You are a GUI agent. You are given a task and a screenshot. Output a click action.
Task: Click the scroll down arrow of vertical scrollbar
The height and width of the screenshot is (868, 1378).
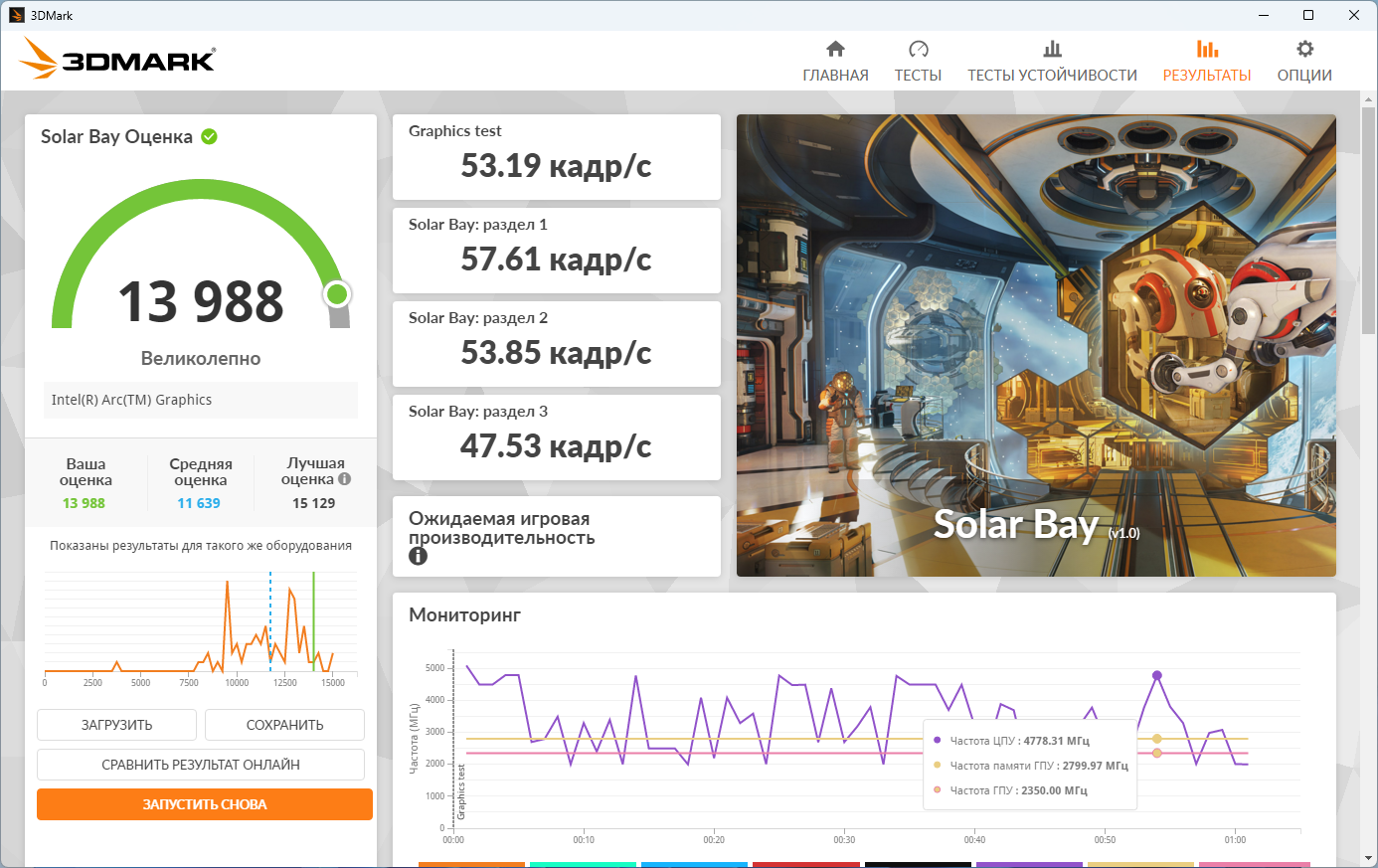1369,858
